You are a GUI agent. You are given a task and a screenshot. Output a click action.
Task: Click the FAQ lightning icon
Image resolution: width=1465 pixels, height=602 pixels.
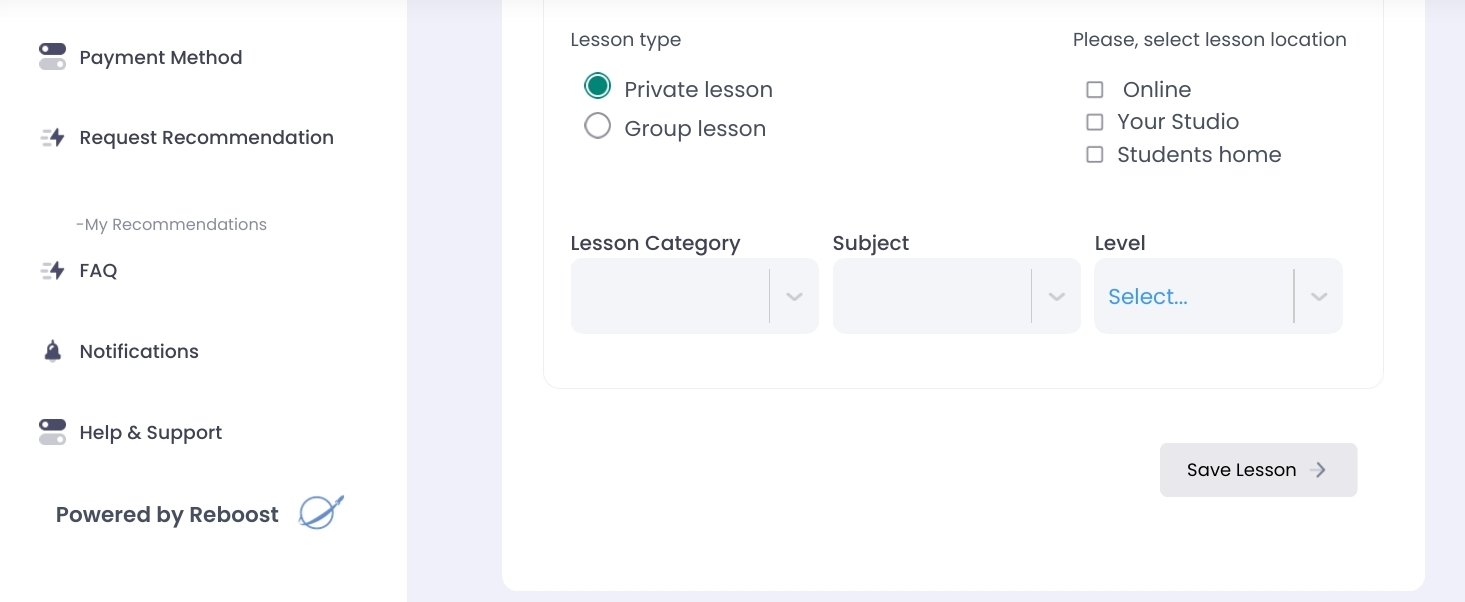(52, 271)
